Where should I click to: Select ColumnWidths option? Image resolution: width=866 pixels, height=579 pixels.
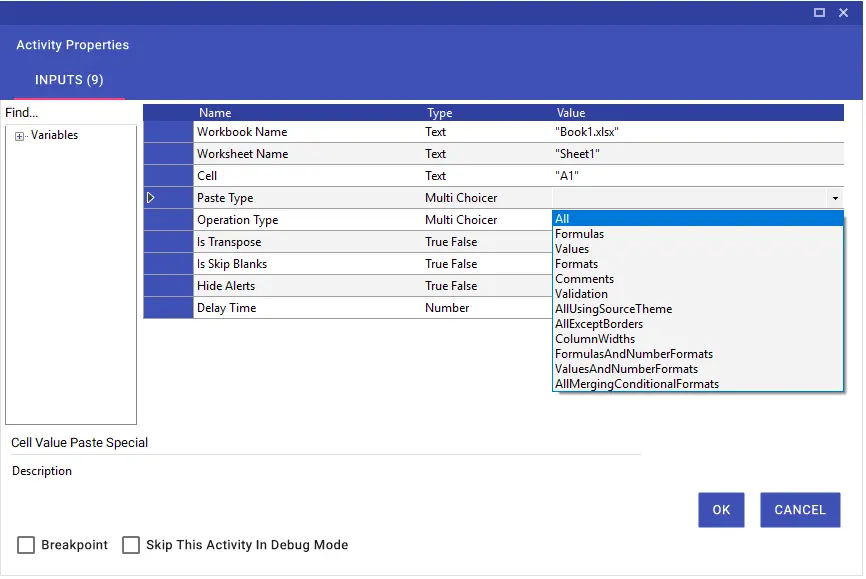tap(698, 339)
